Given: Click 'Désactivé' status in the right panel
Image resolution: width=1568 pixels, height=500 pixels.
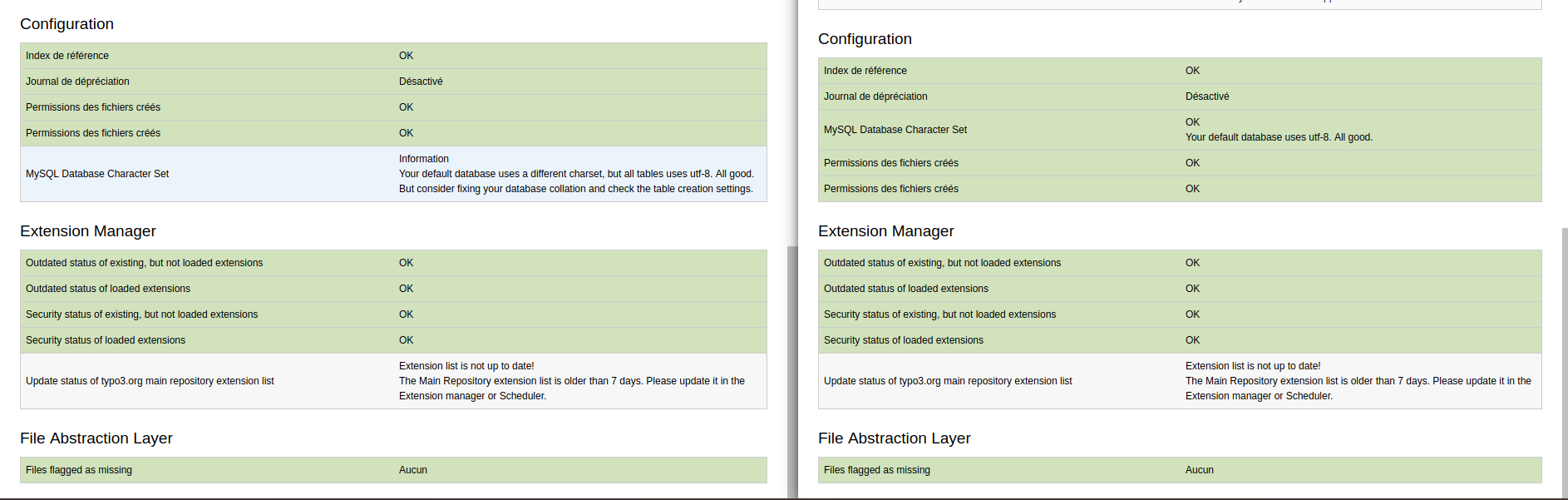Looking at the screenshot, I should point(1207,97).
